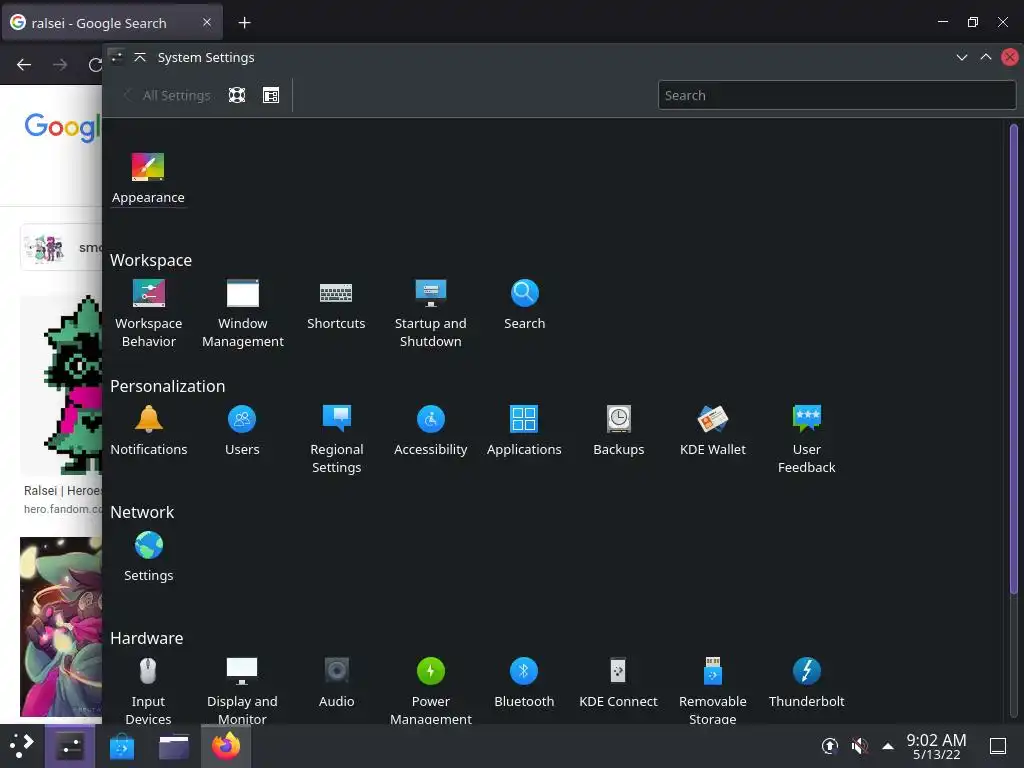Open the application launcher in taskbar
Screen dimensions: 1024x768
point(22,745)
